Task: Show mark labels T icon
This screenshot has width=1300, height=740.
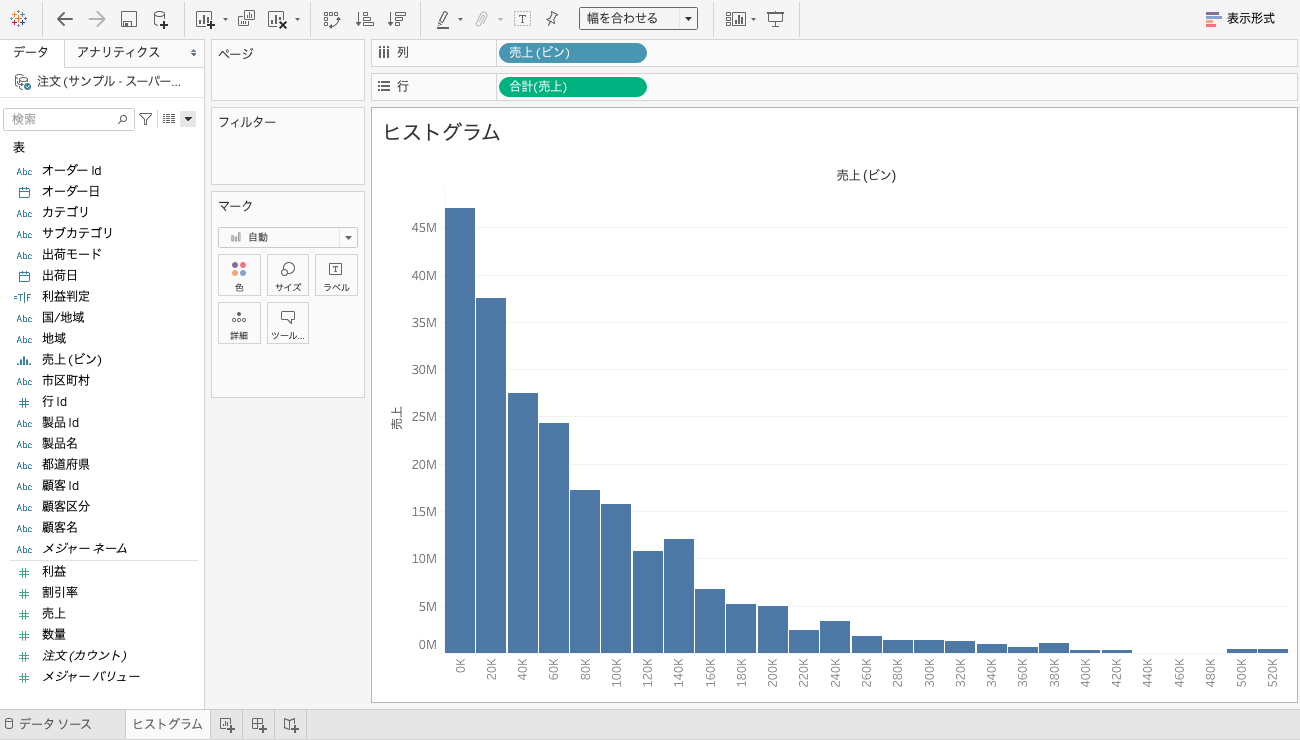Action: coord(522,19)
